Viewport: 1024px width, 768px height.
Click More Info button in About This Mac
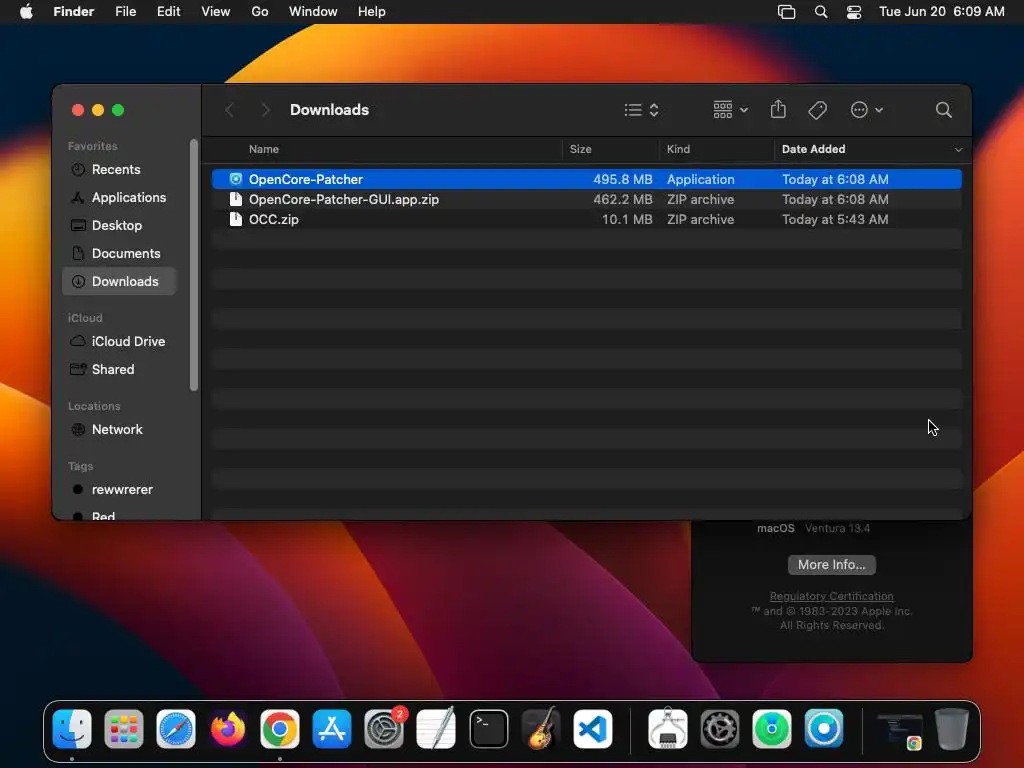tap(831, 564)
